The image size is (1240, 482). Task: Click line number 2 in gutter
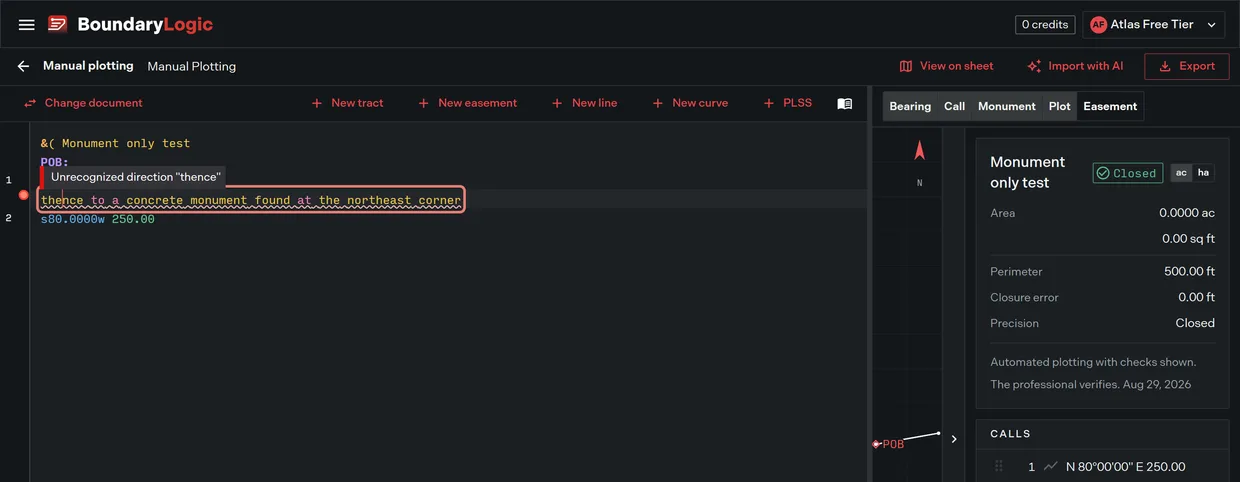(8, 219)
